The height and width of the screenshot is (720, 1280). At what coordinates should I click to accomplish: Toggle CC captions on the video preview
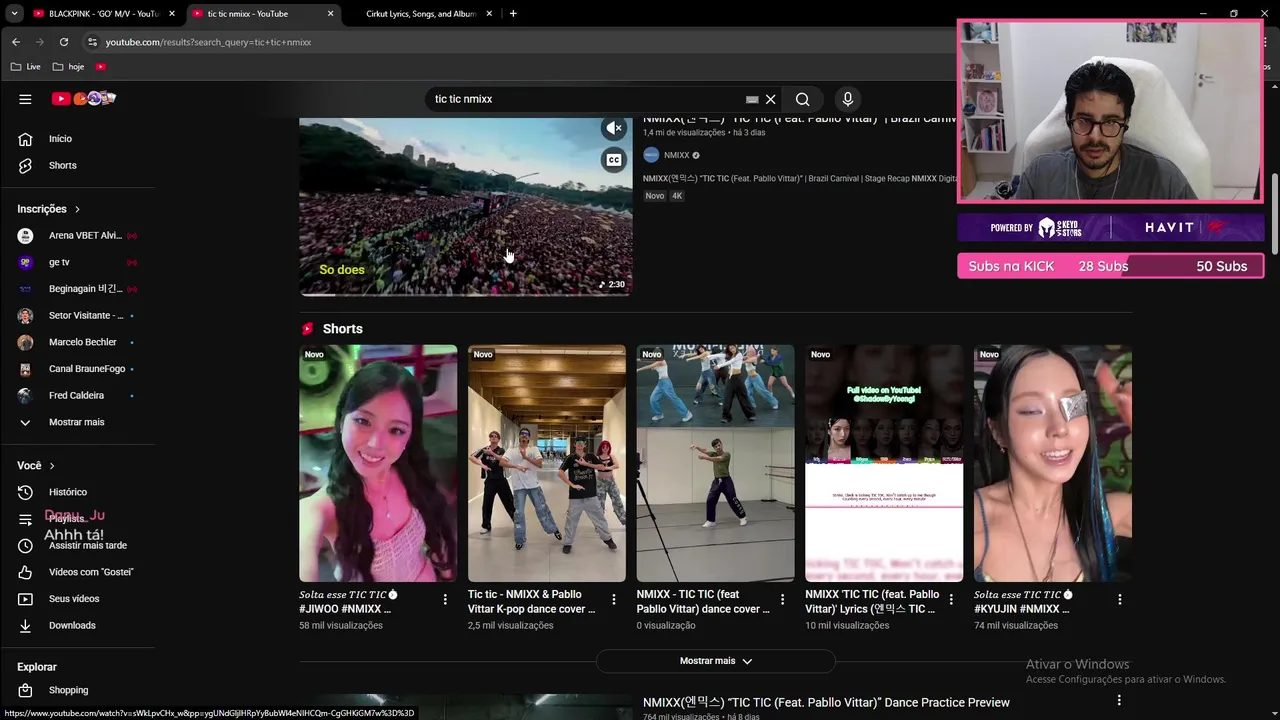click(614, 160)
